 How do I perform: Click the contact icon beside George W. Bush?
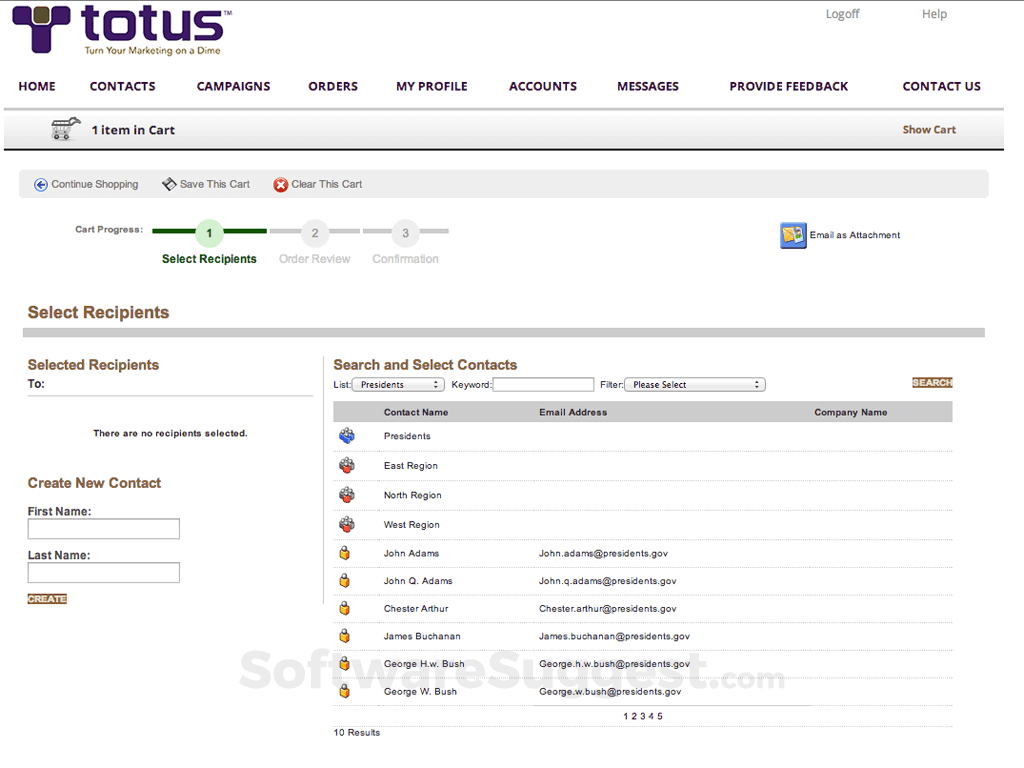tap(346, 689)
